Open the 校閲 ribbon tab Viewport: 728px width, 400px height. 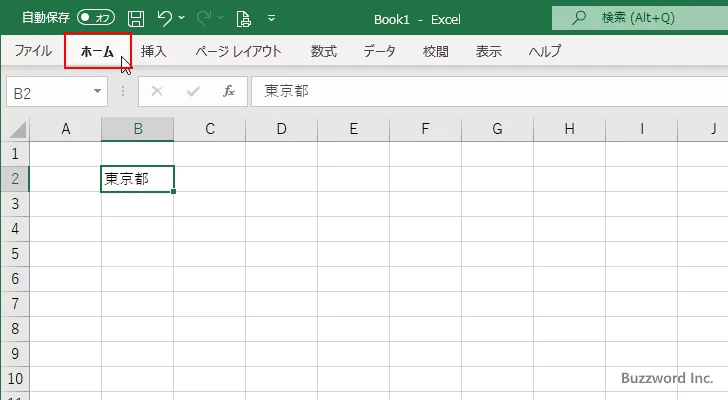point(436,51)
